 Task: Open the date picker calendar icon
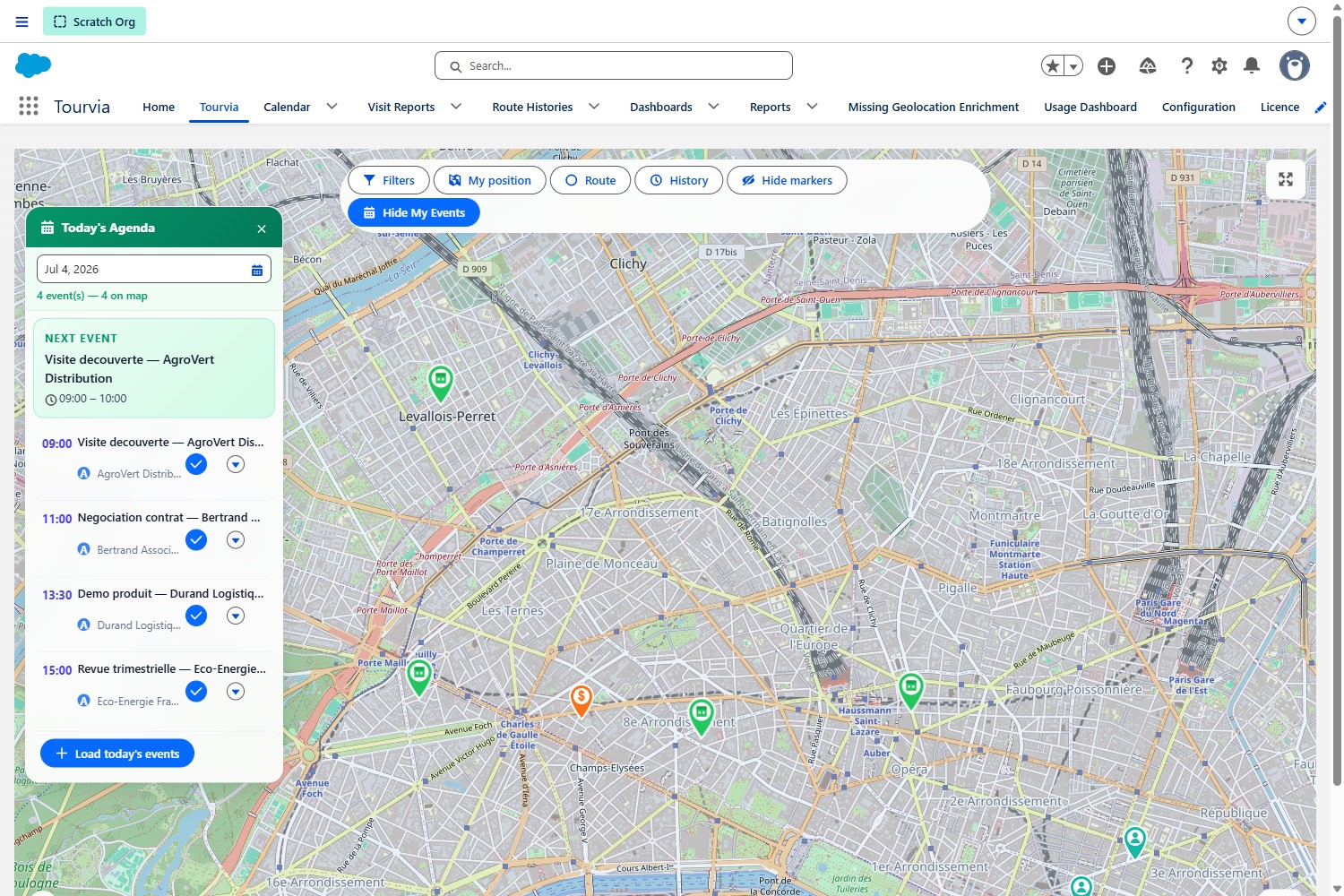point(257,270)
